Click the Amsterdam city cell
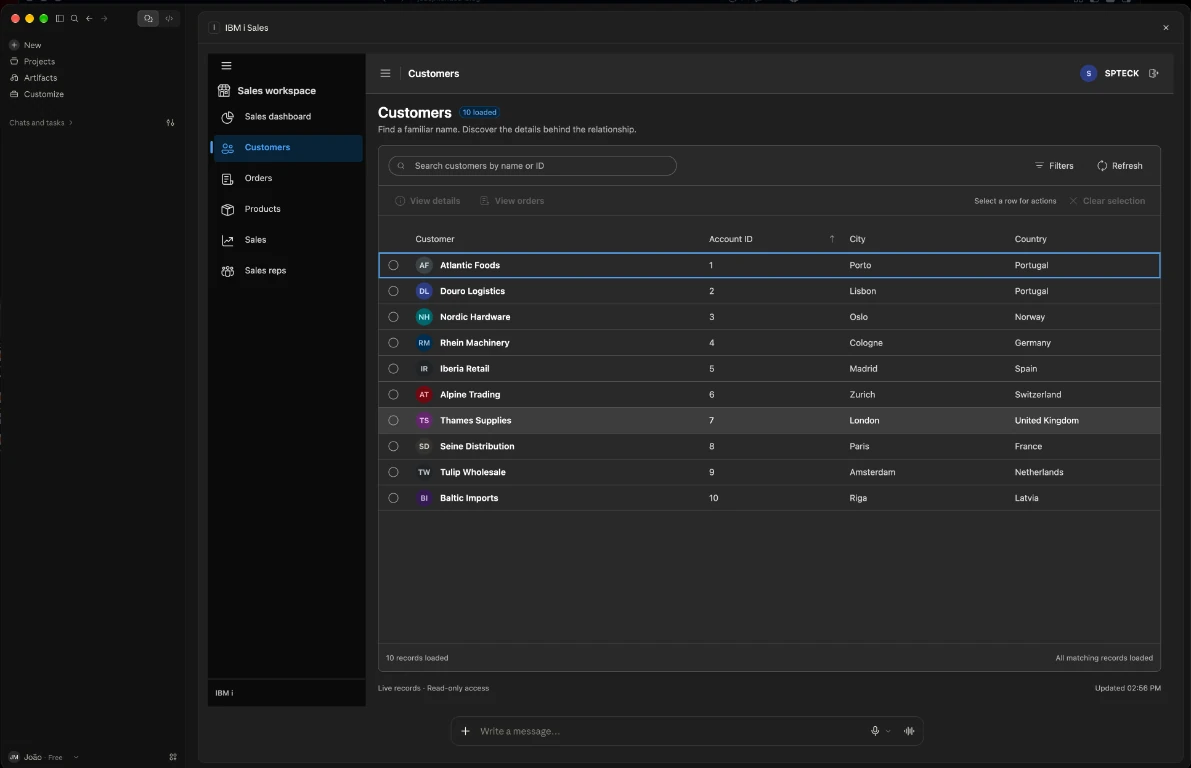This screenshot has height=768, width=1191. tap(872, 472)
